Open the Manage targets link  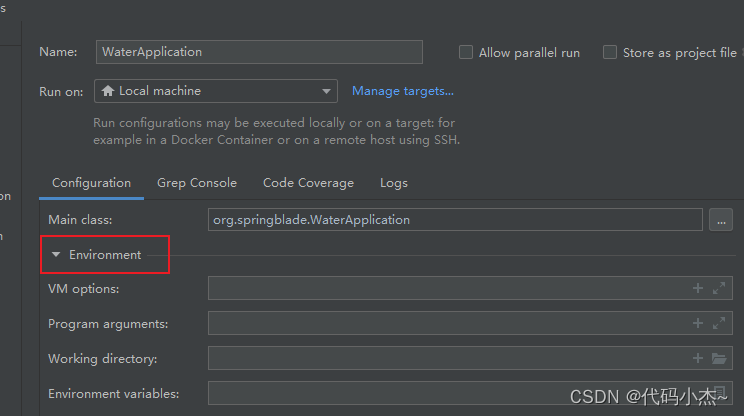click(403, 91)
